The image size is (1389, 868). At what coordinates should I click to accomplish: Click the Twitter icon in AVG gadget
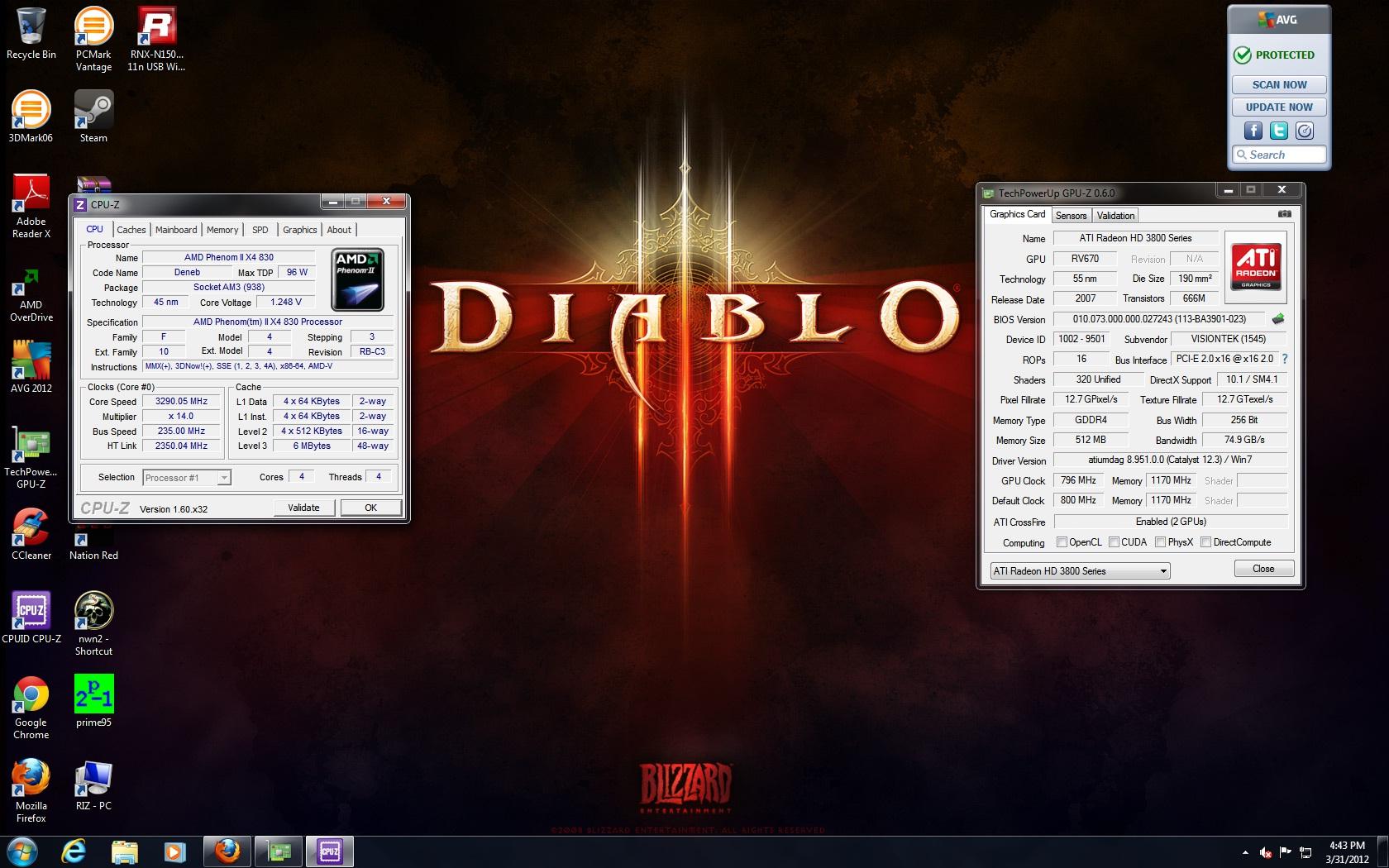point(1279,131)
